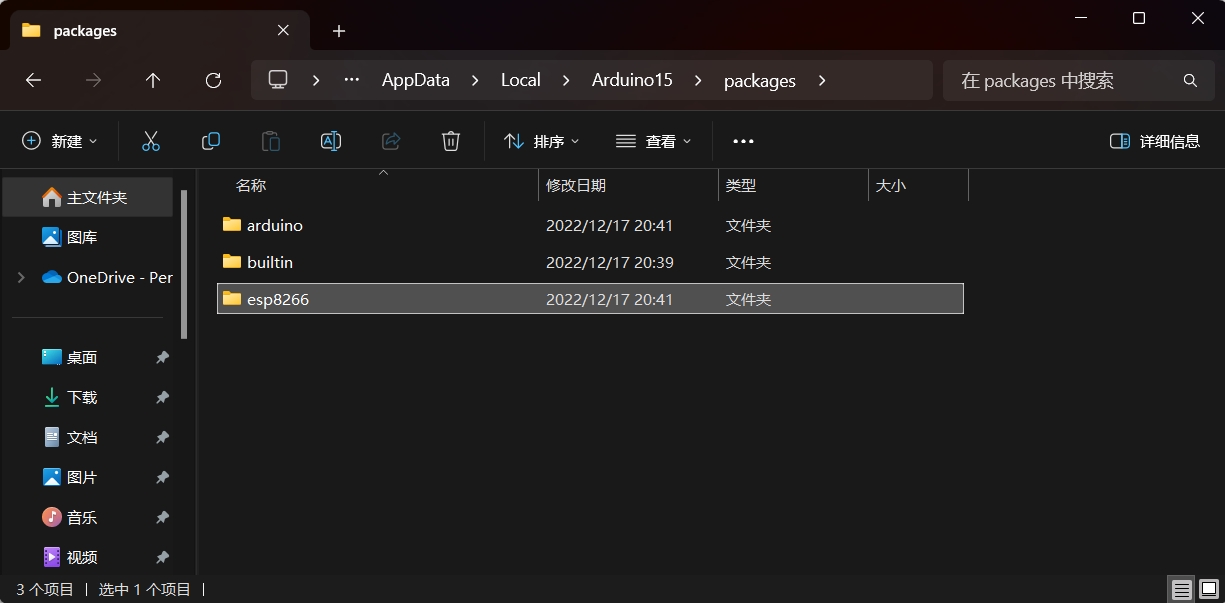The height and width of the screenshot is (603, 1225).
Task: Open the 排序 (Sort) dropdown
Action: (x=541, y=141)
